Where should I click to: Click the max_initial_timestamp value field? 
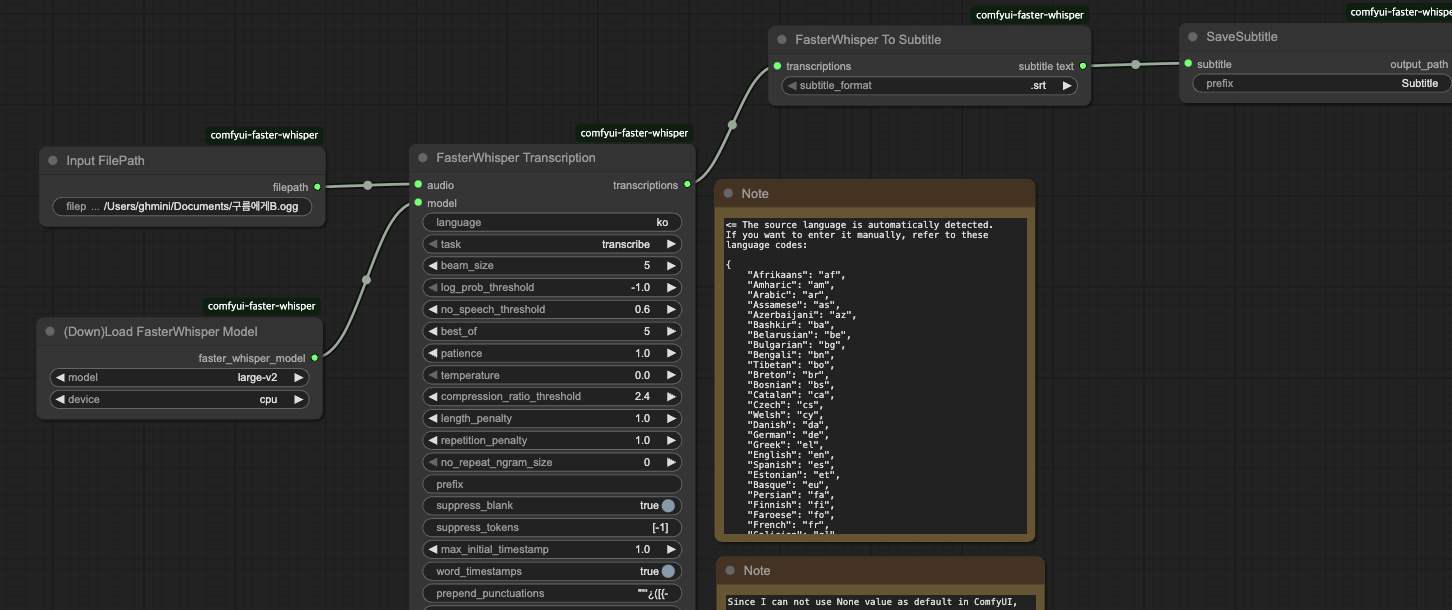click(552, 550)
